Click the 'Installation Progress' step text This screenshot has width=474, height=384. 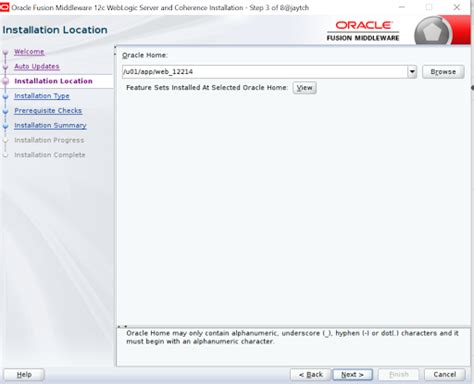point(49,140)
